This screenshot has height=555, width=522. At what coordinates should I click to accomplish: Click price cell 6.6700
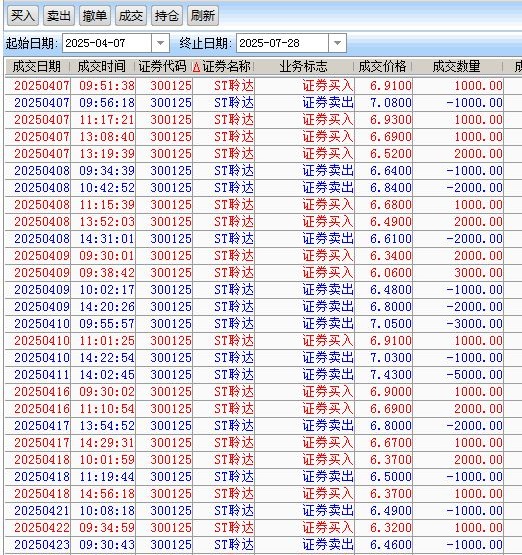pos(391,442)
